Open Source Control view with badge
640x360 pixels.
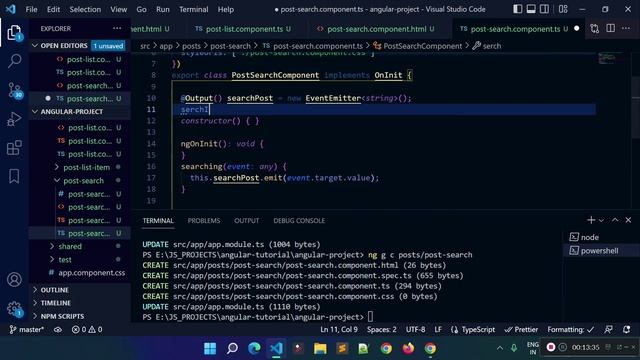coord(15,90)
